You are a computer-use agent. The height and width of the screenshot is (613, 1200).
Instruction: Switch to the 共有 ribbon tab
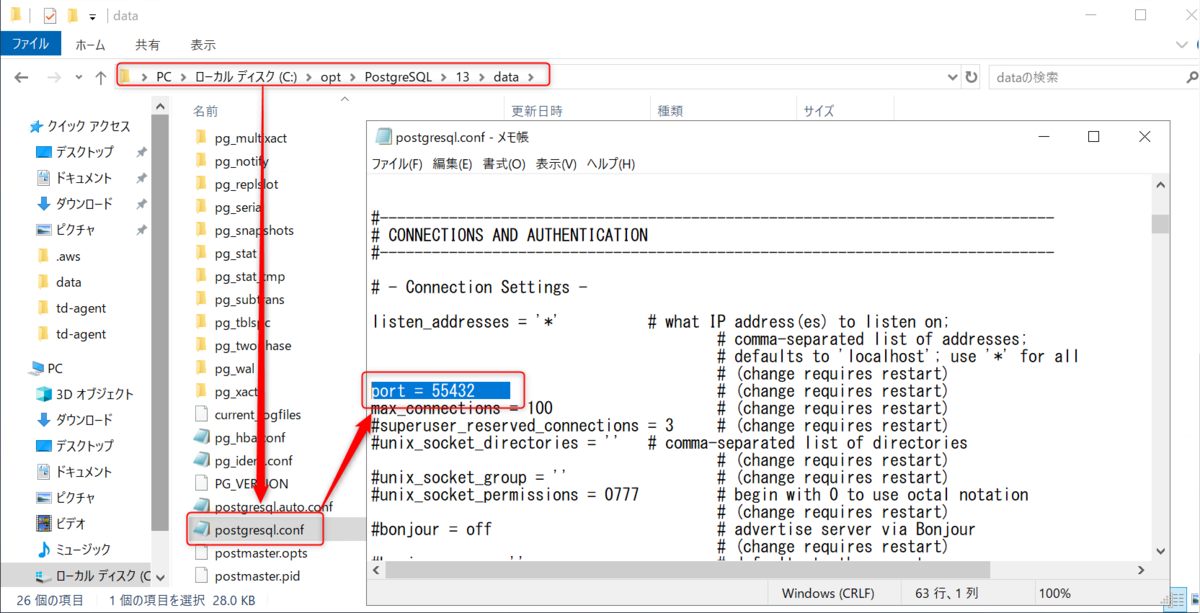tap(148, 44)
